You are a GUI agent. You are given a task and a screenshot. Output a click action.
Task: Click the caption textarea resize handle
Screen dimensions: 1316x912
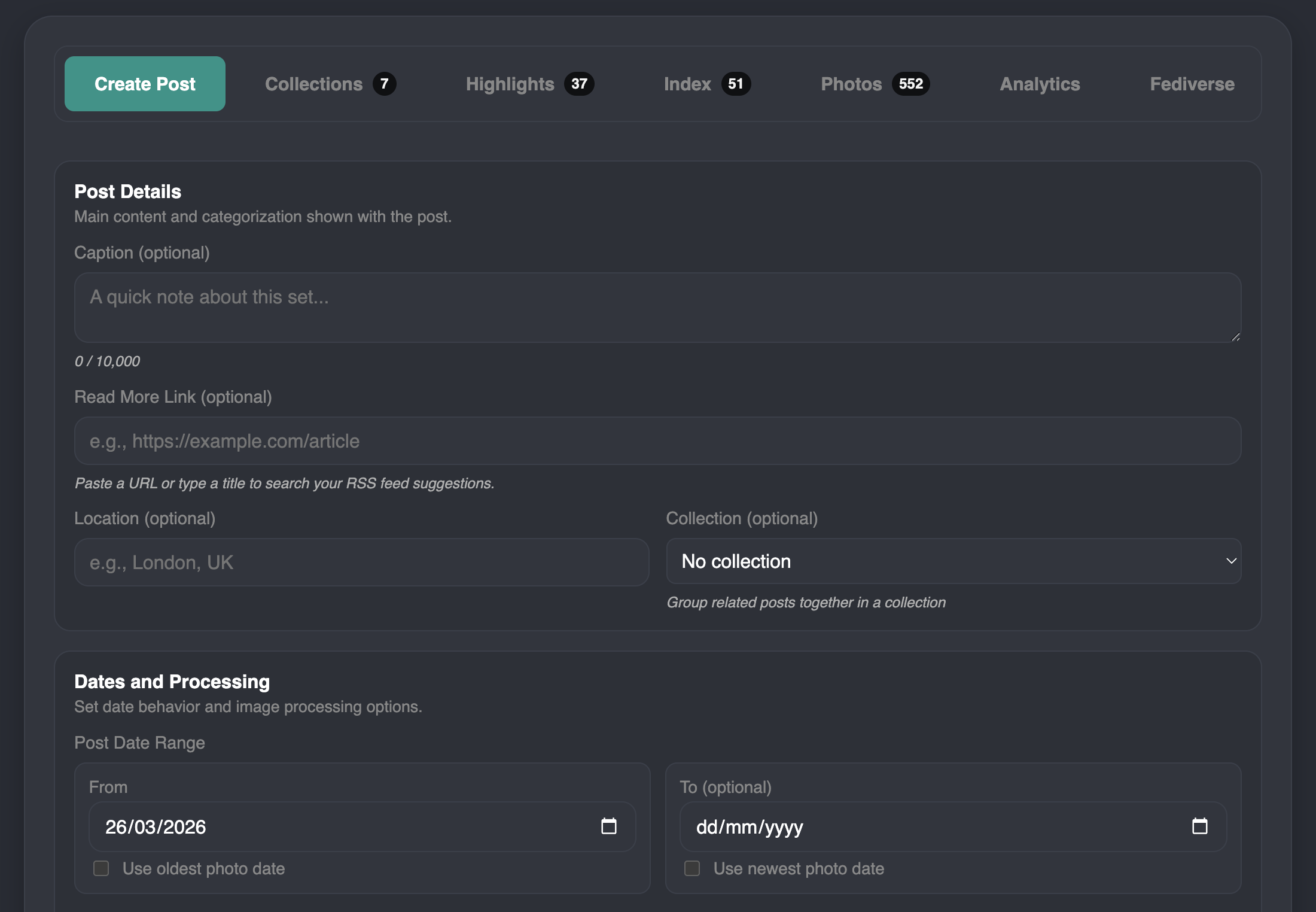click(1235, 337)
